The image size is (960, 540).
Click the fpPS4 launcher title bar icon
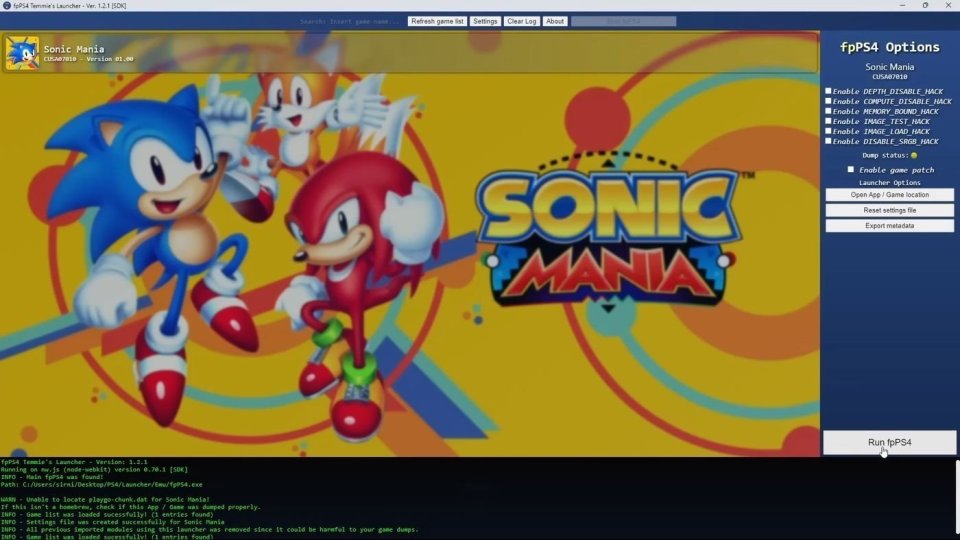pos(7,5)
